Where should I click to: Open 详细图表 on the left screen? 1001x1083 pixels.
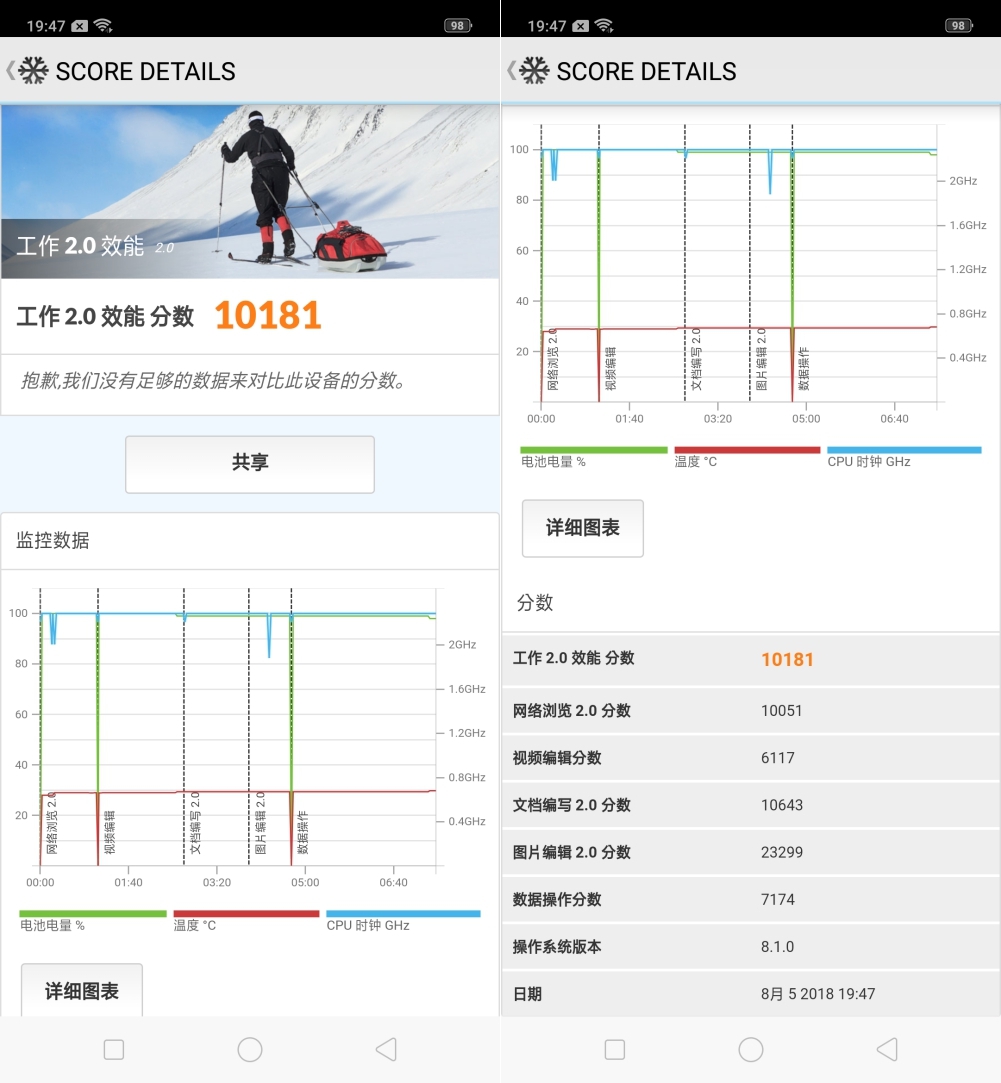click(82, 990)
